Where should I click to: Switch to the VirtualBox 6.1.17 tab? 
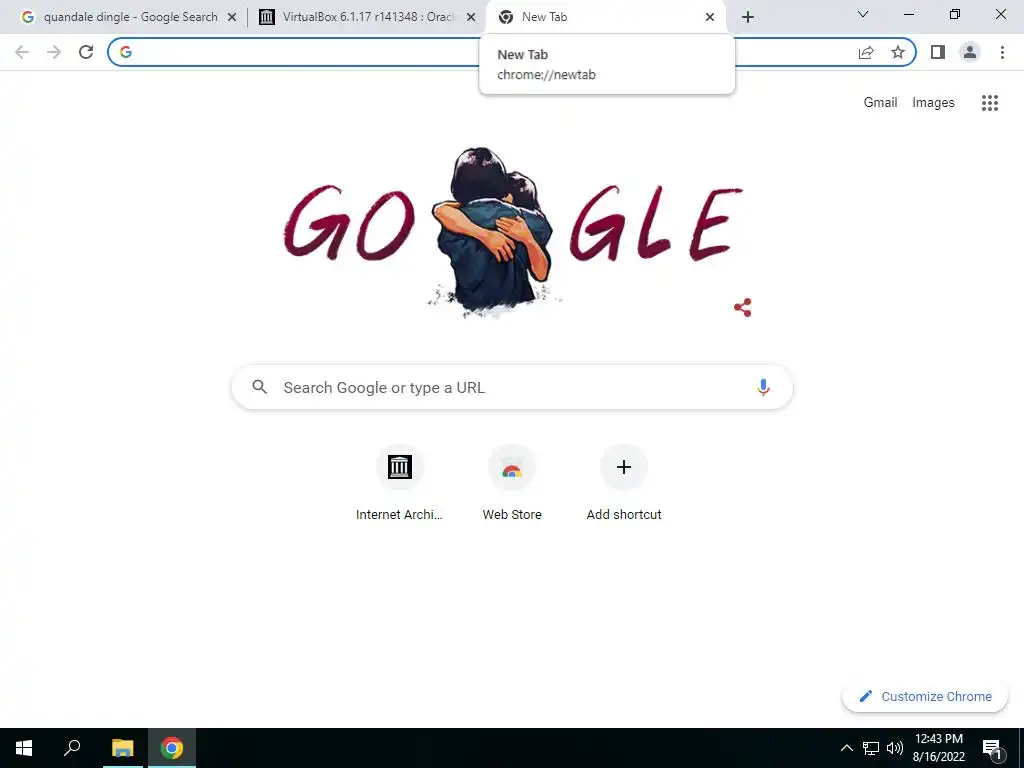[x=368, y=17]
